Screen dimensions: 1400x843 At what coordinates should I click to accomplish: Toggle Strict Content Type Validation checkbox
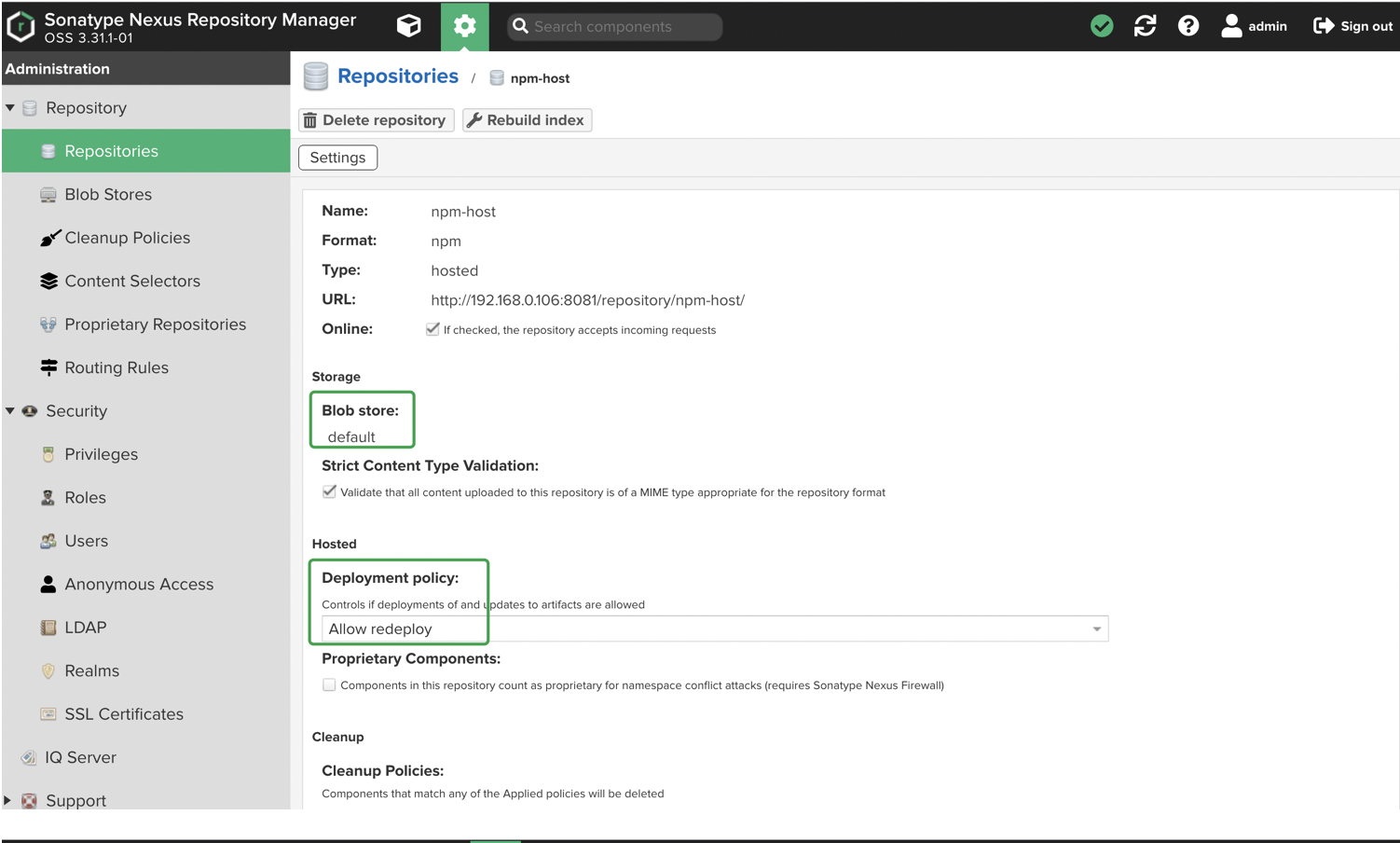pos(329,491)
